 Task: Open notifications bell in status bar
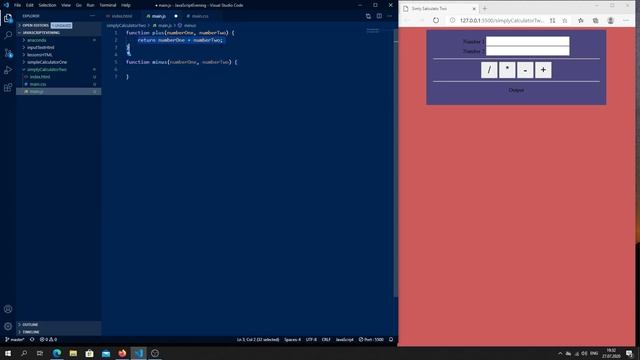(x=391, y=340)
